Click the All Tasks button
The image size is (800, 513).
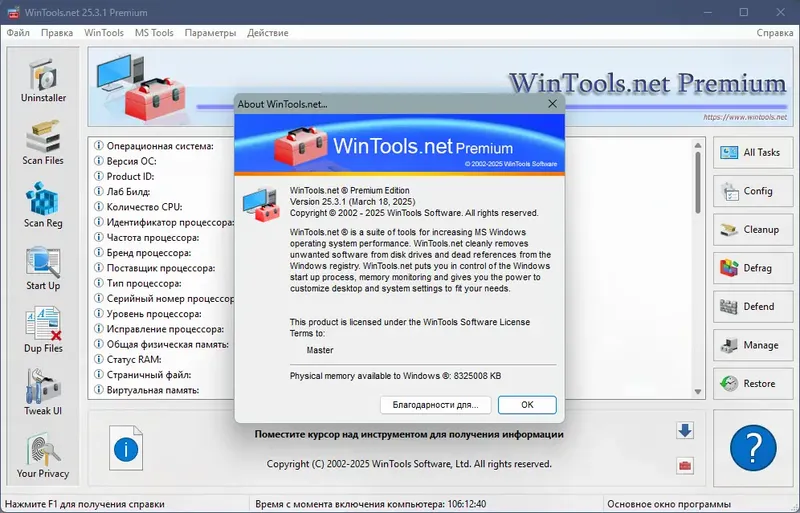(753, 152)
